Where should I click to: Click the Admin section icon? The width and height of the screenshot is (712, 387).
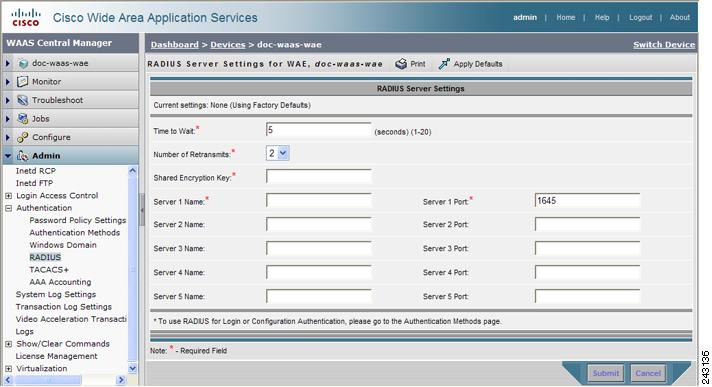tap(22, 156)
